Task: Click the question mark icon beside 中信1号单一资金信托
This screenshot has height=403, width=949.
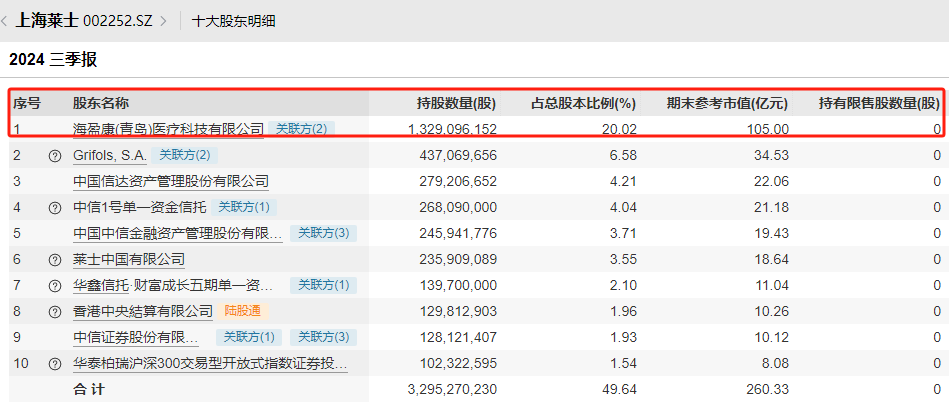Action: 55,207
